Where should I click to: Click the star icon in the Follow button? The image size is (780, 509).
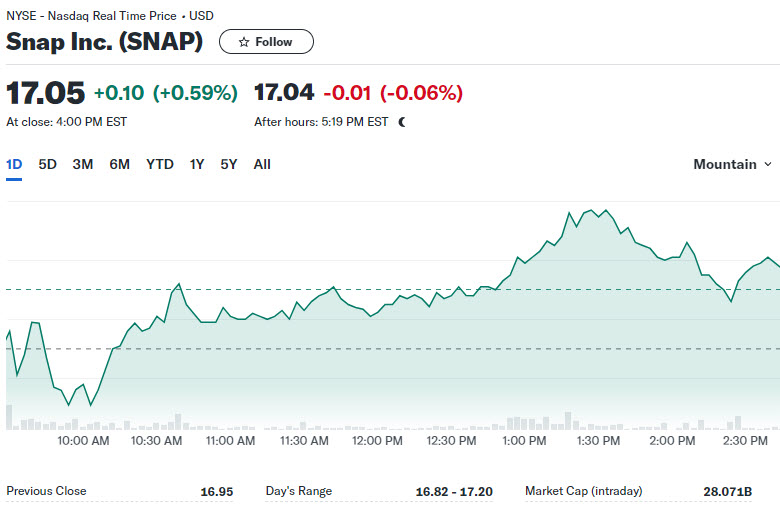[244, 42]
